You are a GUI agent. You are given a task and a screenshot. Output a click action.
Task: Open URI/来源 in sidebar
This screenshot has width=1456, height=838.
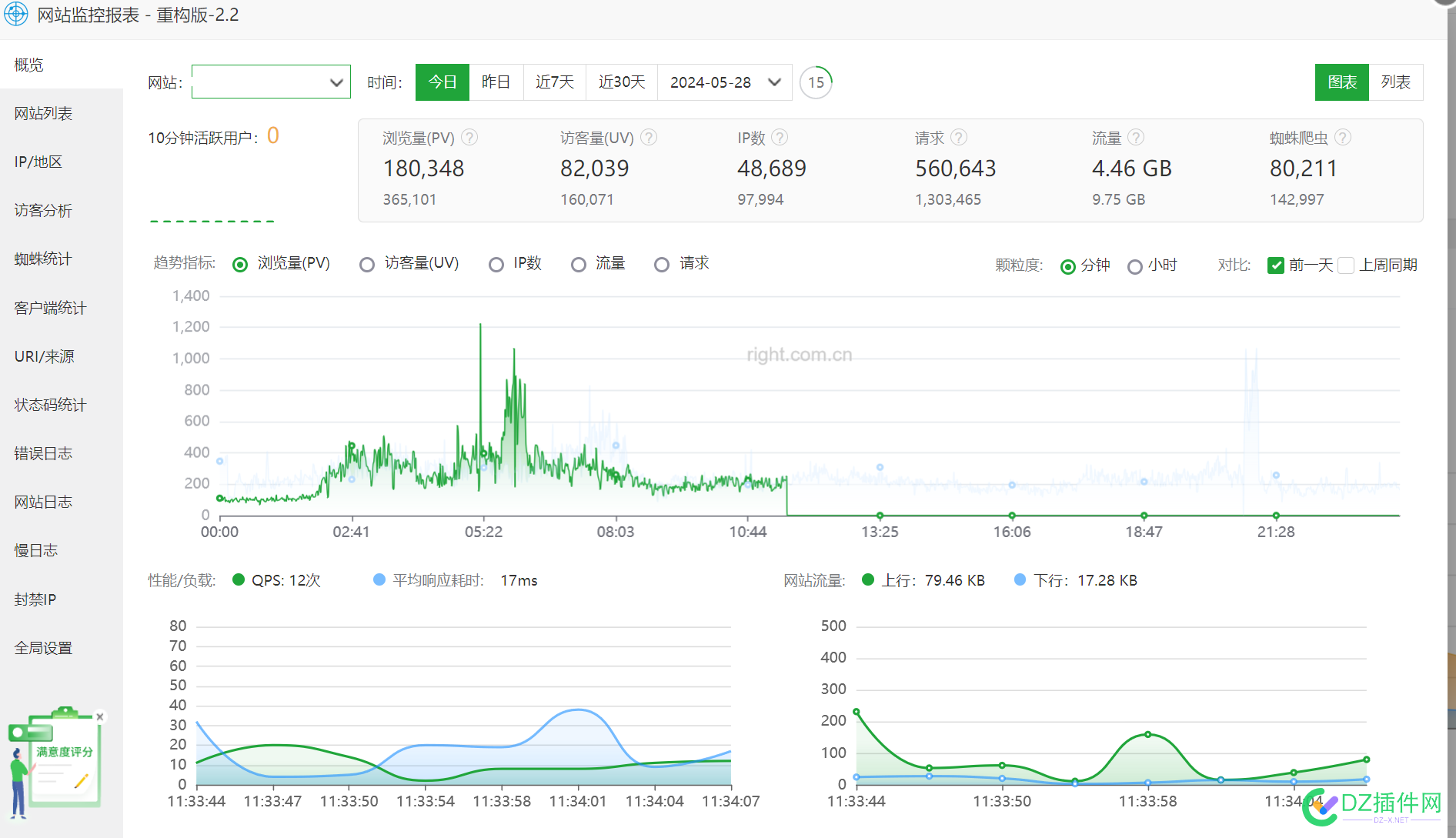coord(62,356)
